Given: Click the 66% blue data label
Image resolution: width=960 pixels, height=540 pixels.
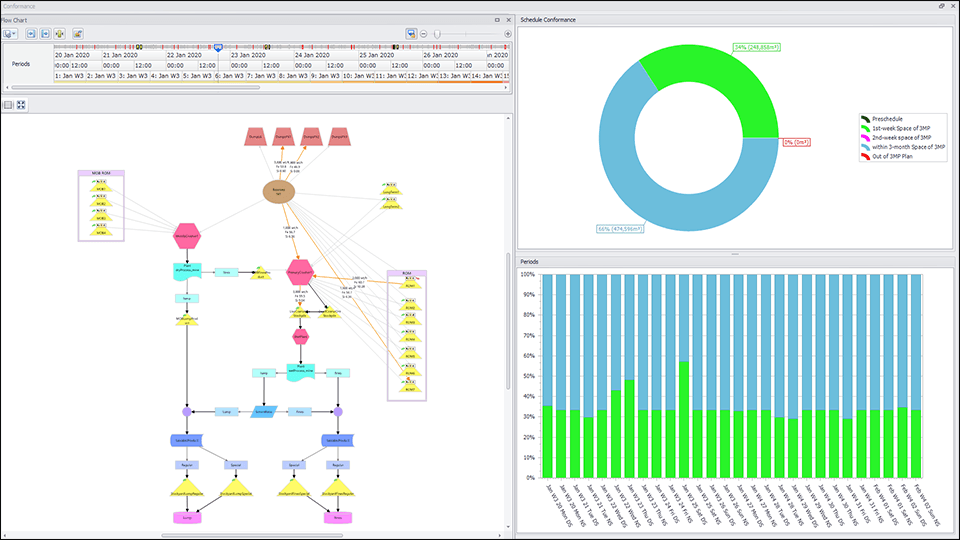Looking at the screenshot, I should pos(620,229).
